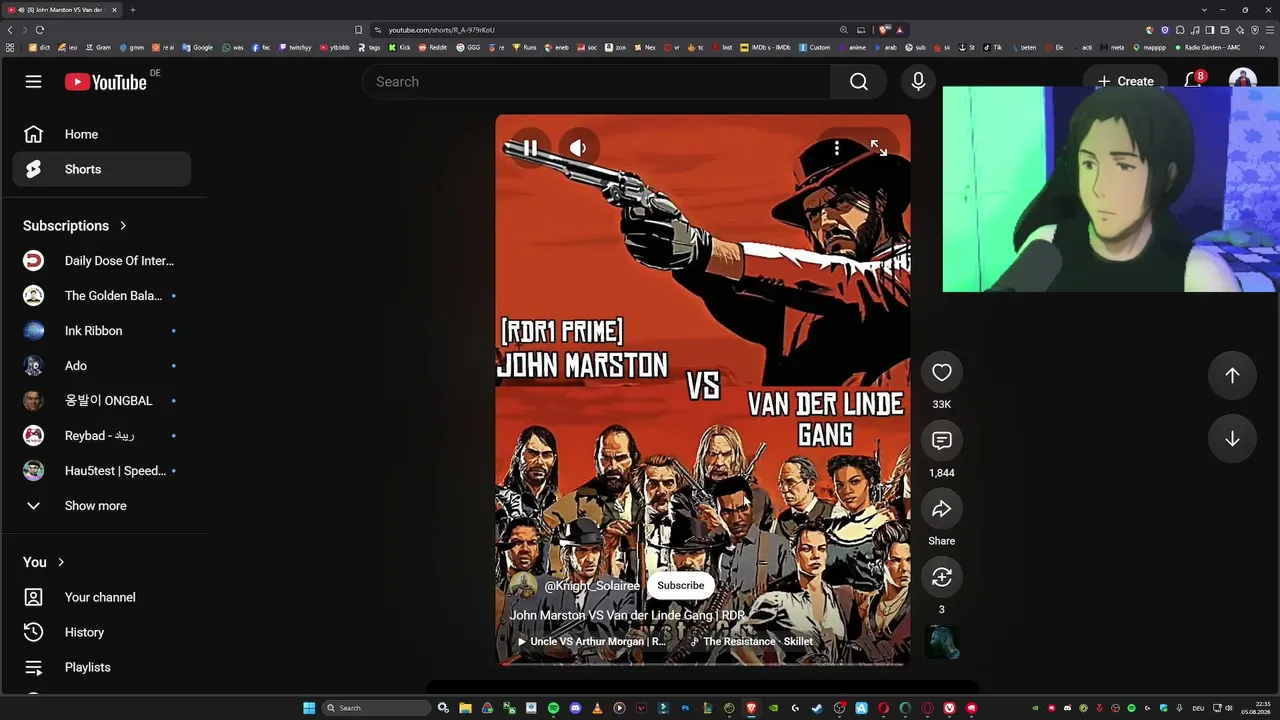The height and width of the screenshot is (720, 1280).
Task: Open the Google bookmark
Action: click(197, 47)
